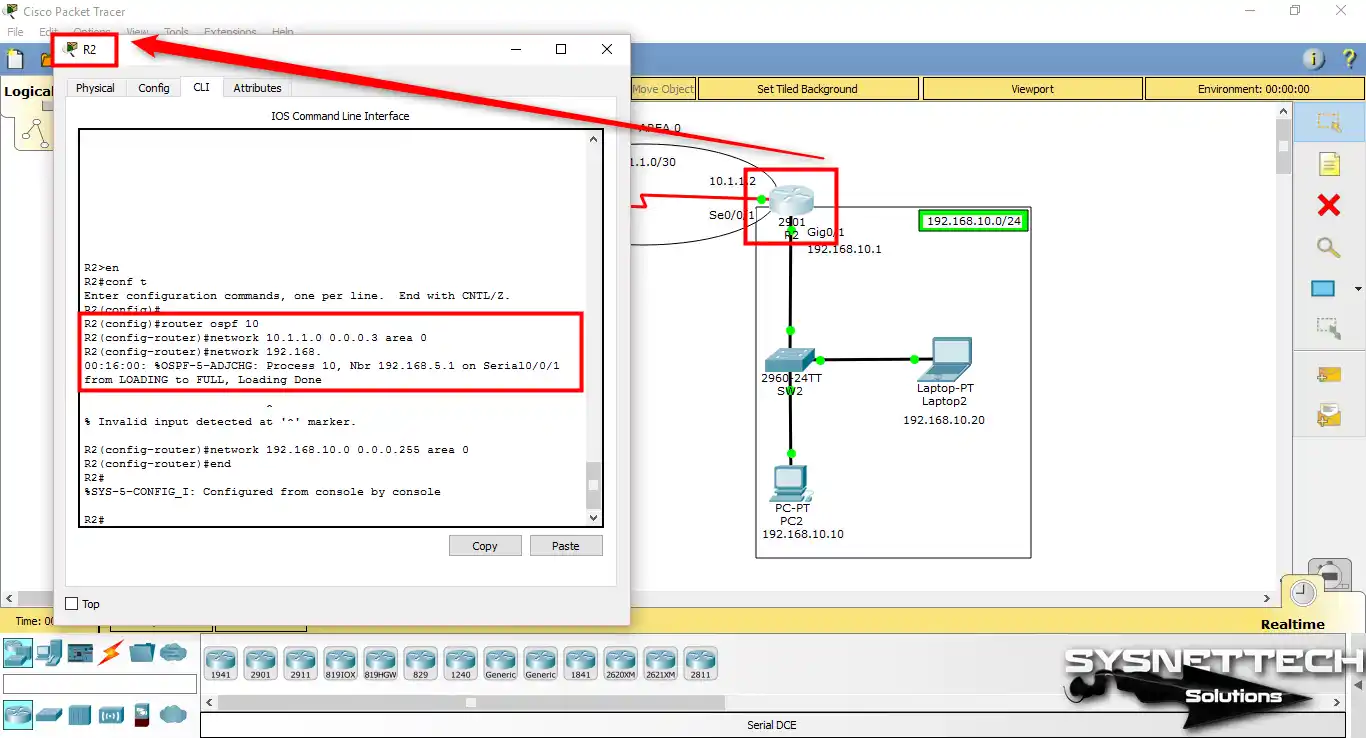Image resolution: width=1366 pixels, height=738 pixels.
Task: Switch to Realtime mode tab
Action: click(1293, 624)
